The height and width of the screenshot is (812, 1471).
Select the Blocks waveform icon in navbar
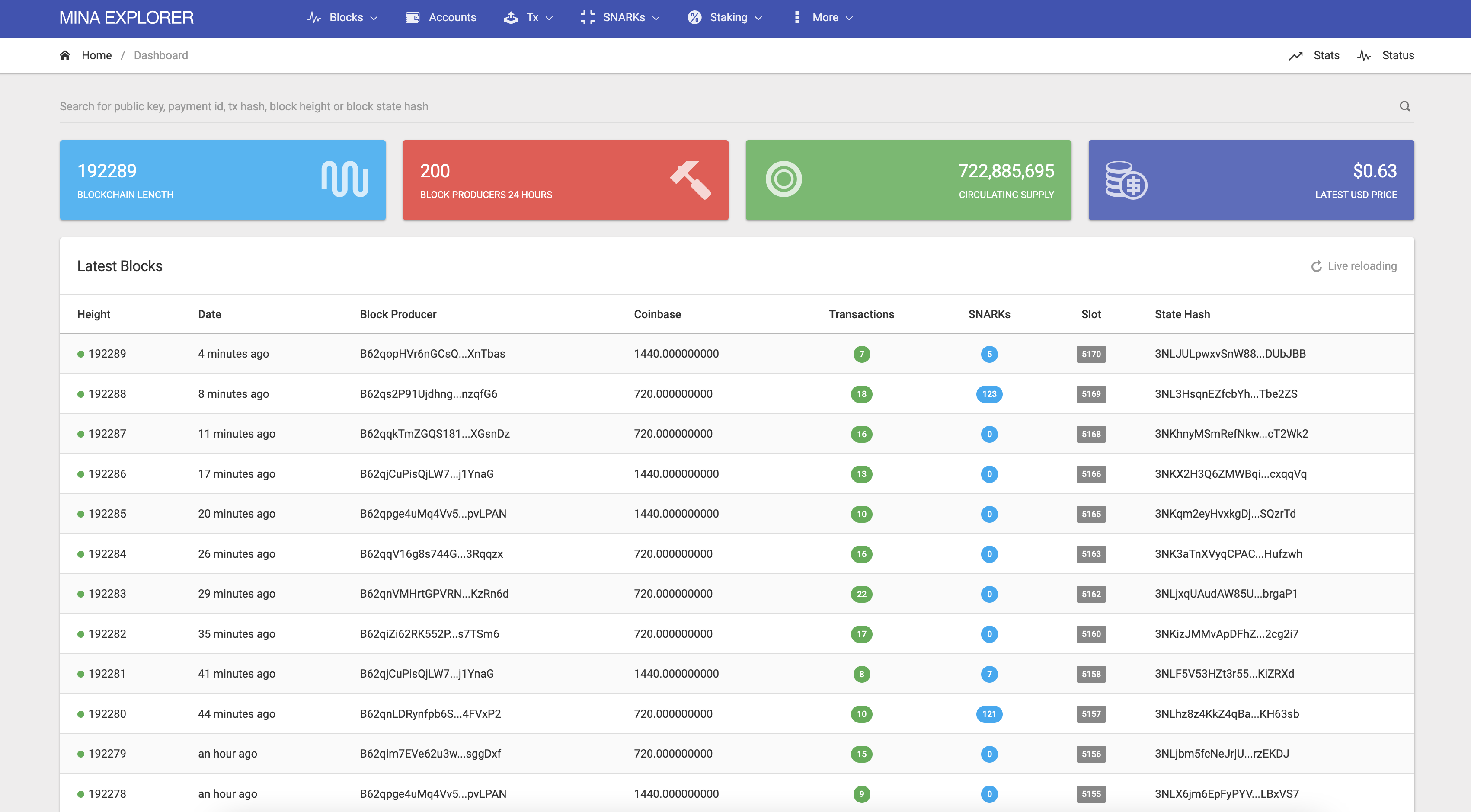pyautogui.click(x=313, y=17)
